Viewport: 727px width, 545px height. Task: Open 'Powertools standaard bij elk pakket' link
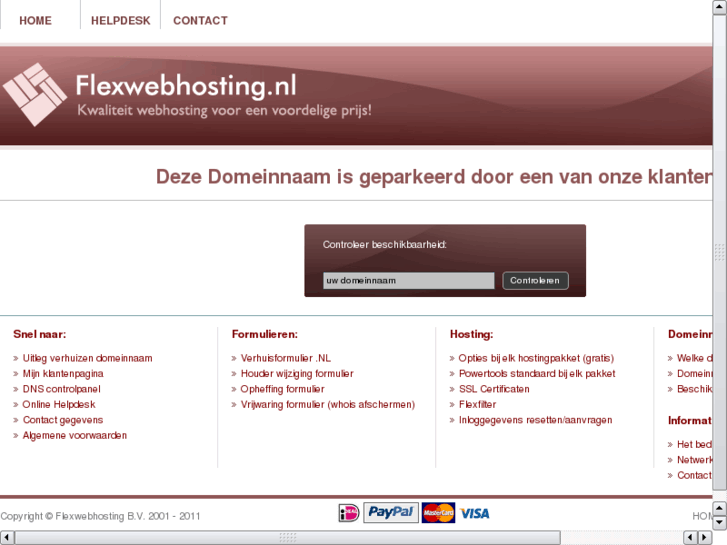(537, 373)
